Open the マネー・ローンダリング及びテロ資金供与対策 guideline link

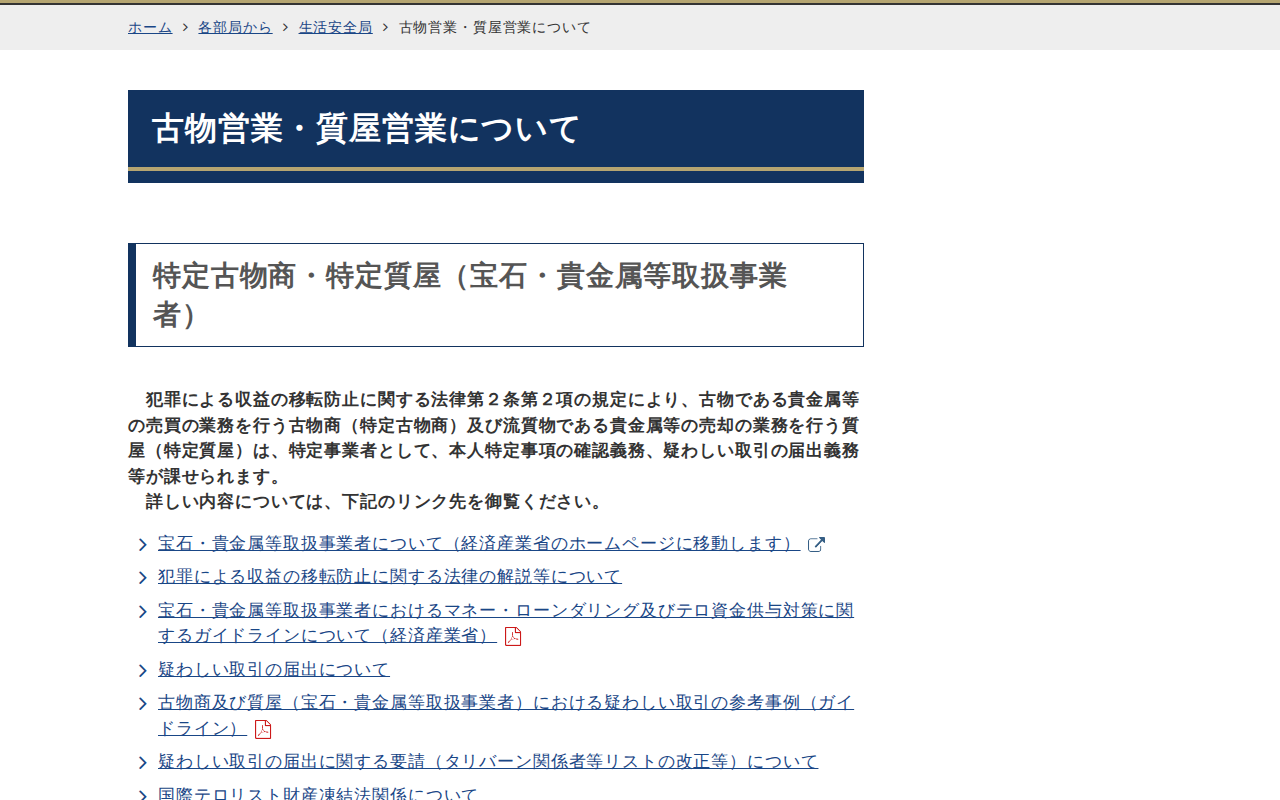tap(506, 623)
